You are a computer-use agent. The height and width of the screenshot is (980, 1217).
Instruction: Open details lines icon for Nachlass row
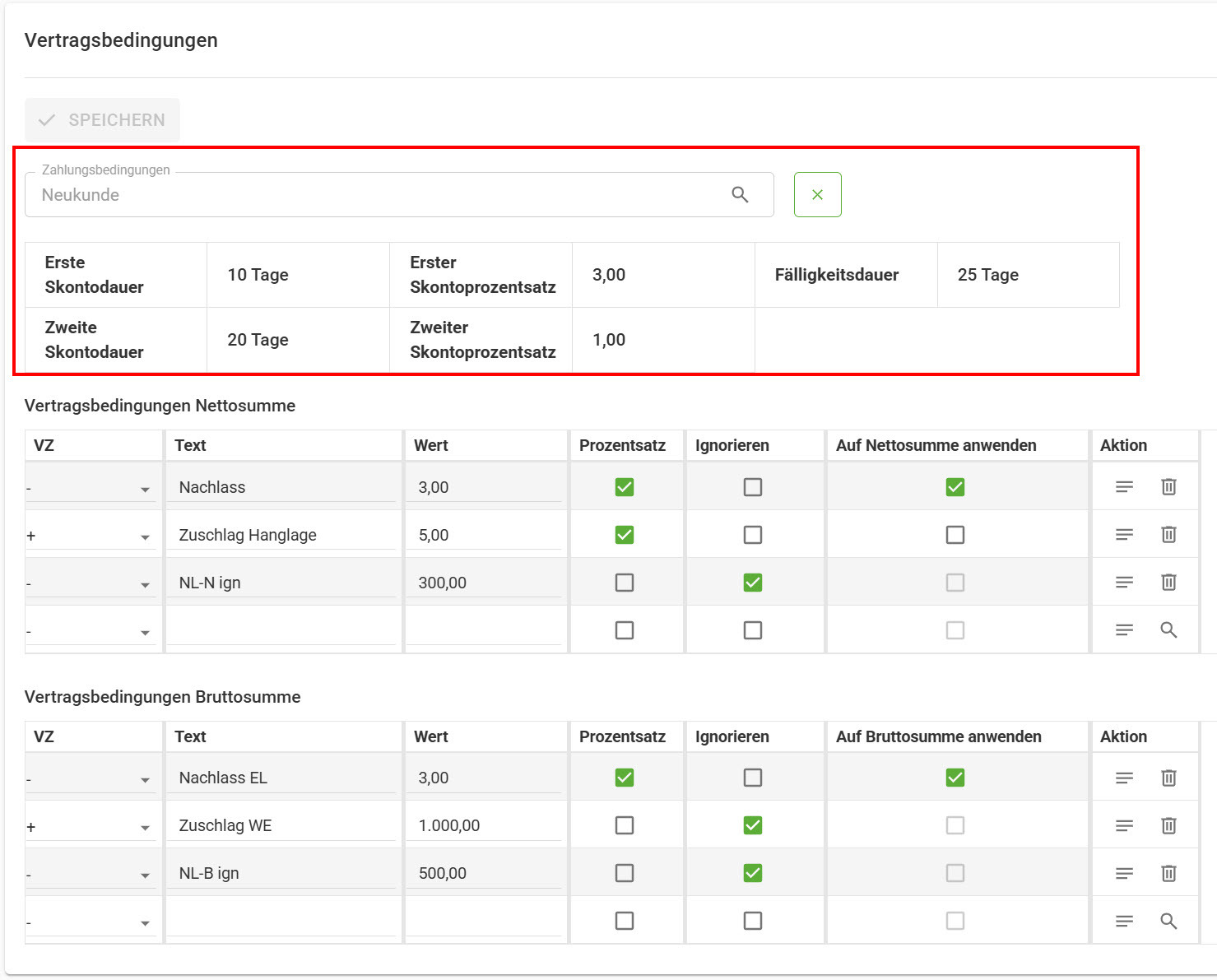pos(1124,487)
